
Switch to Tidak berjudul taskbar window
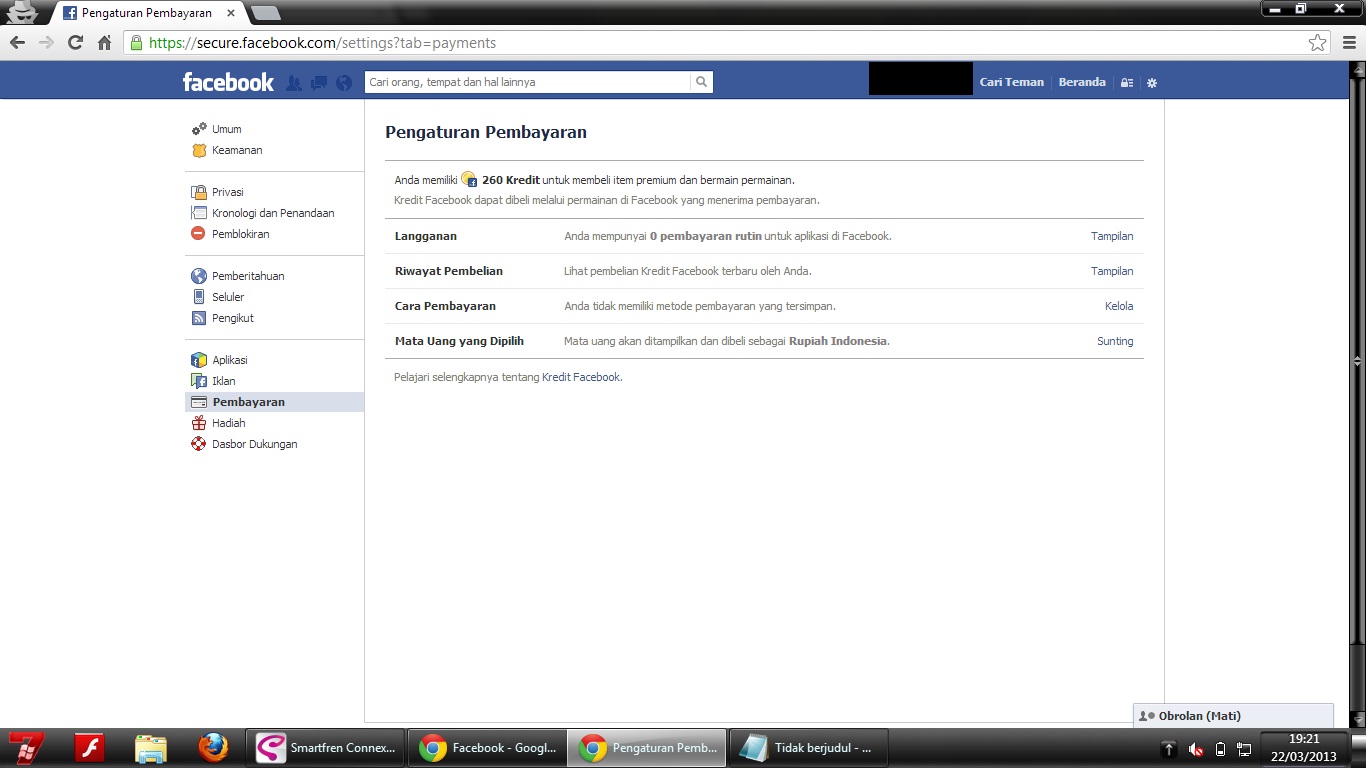click(x=809, y=748)
